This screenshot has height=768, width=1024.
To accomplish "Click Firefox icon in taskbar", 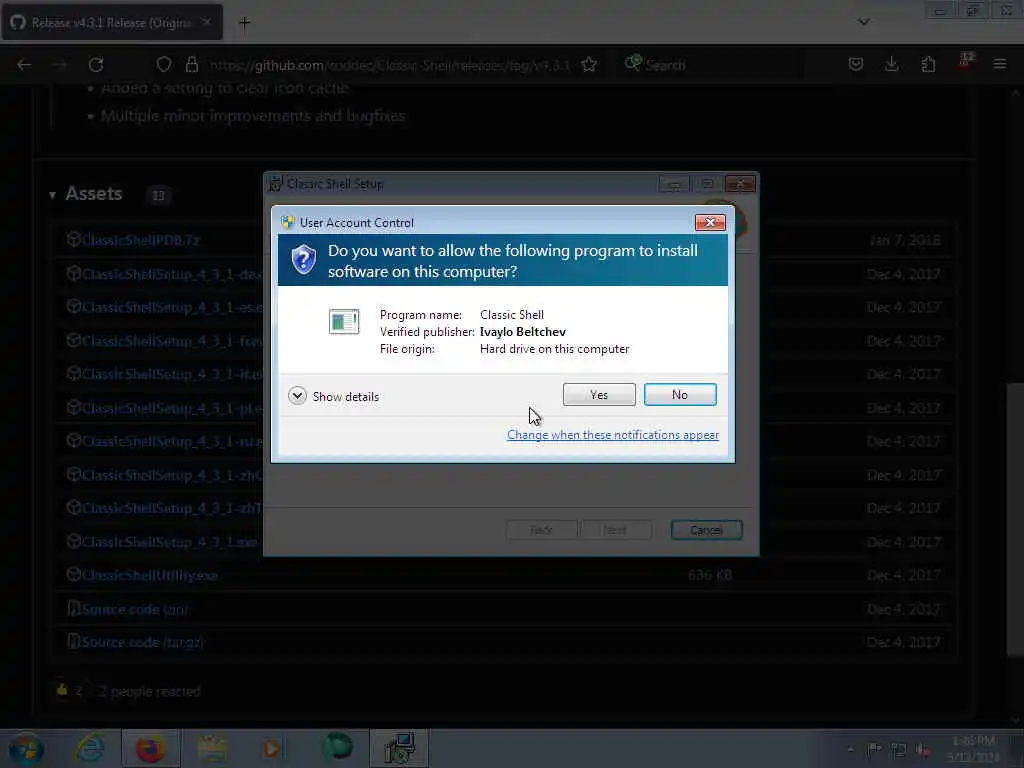I will click(x=150, y=748).
